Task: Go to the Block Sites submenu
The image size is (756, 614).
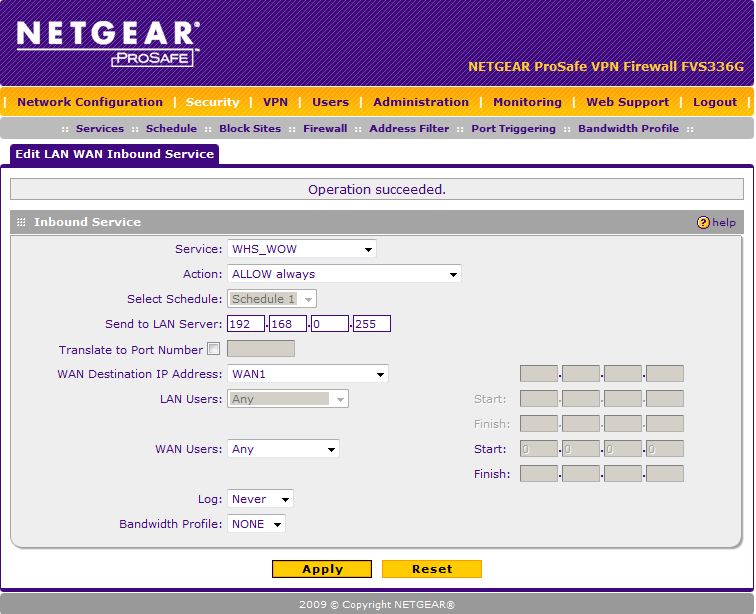Action: tap(250, 128)
